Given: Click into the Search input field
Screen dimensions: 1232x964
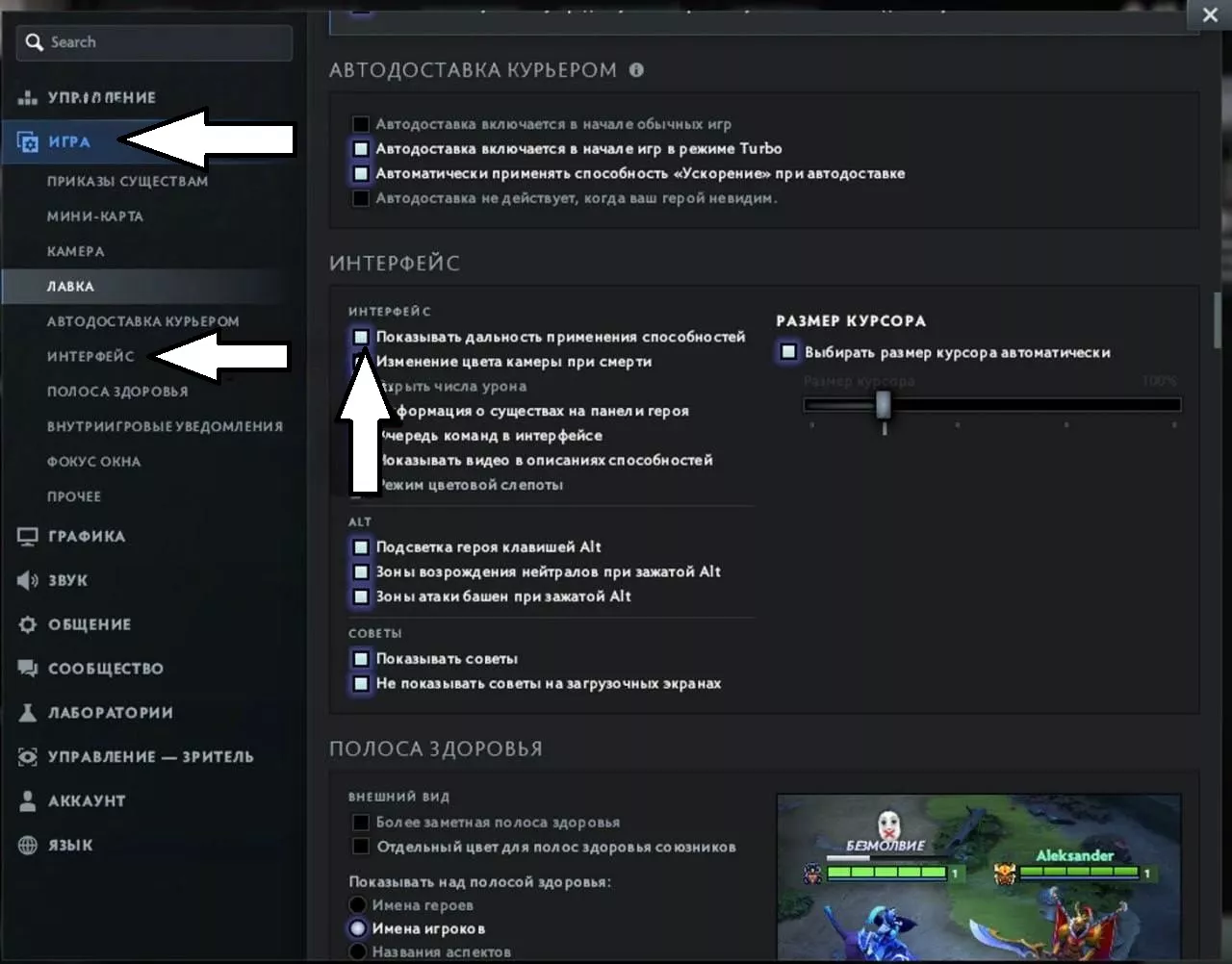Looking at the screenshot, I should coord(154,42).
